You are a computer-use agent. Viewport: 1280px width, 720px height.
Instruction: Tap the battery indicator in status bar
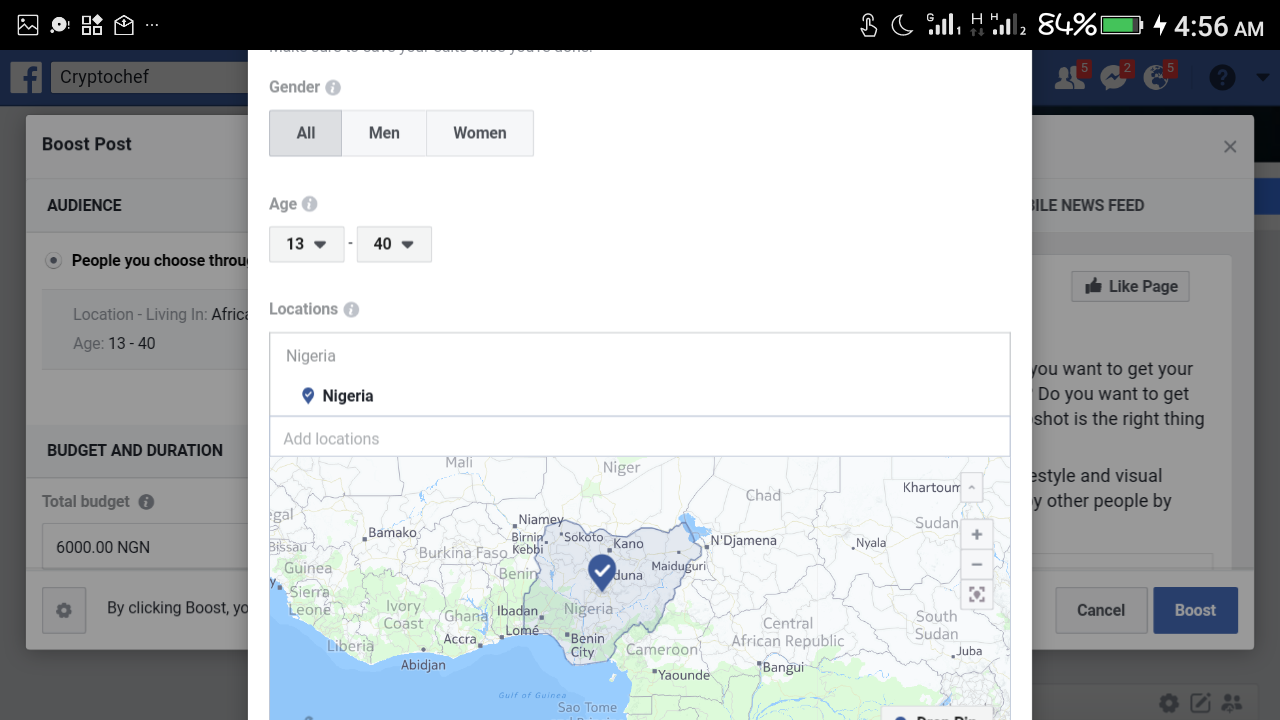[x=1122, y=25]
